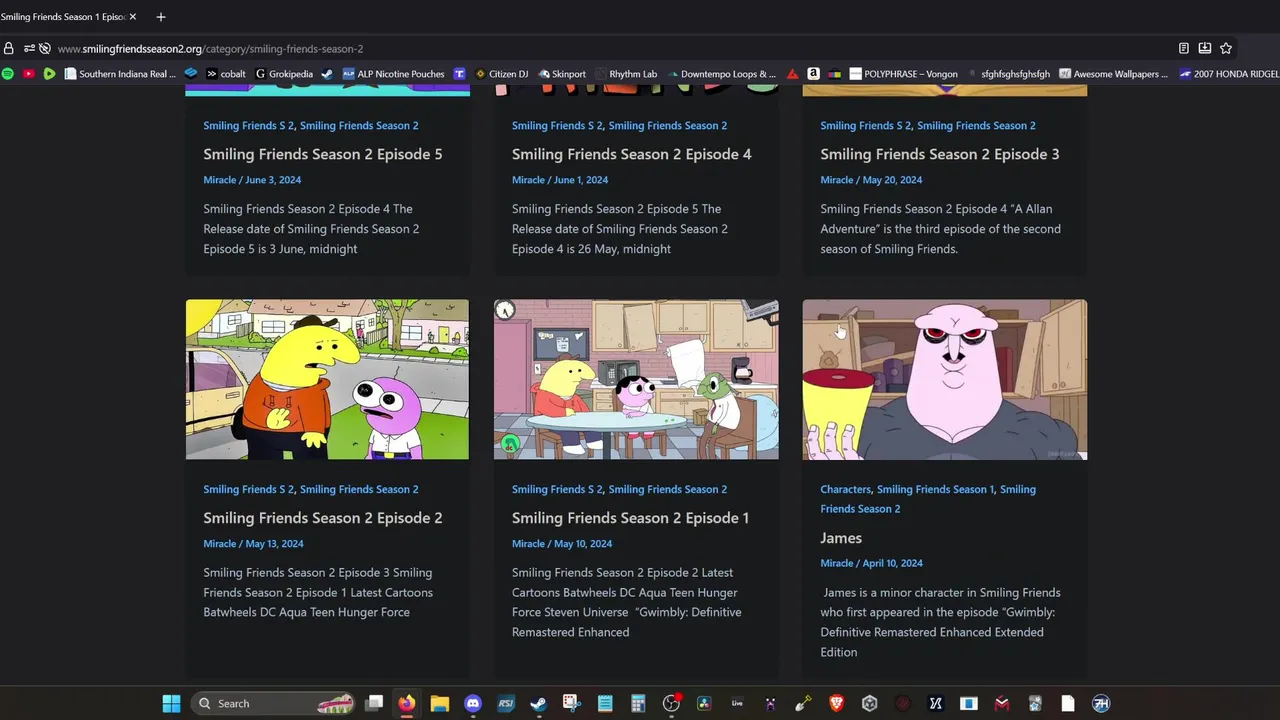Viewport: 1280px width, 720px height.
Task: Open the YouTube bookmark icon
Action: coord(28,74)
